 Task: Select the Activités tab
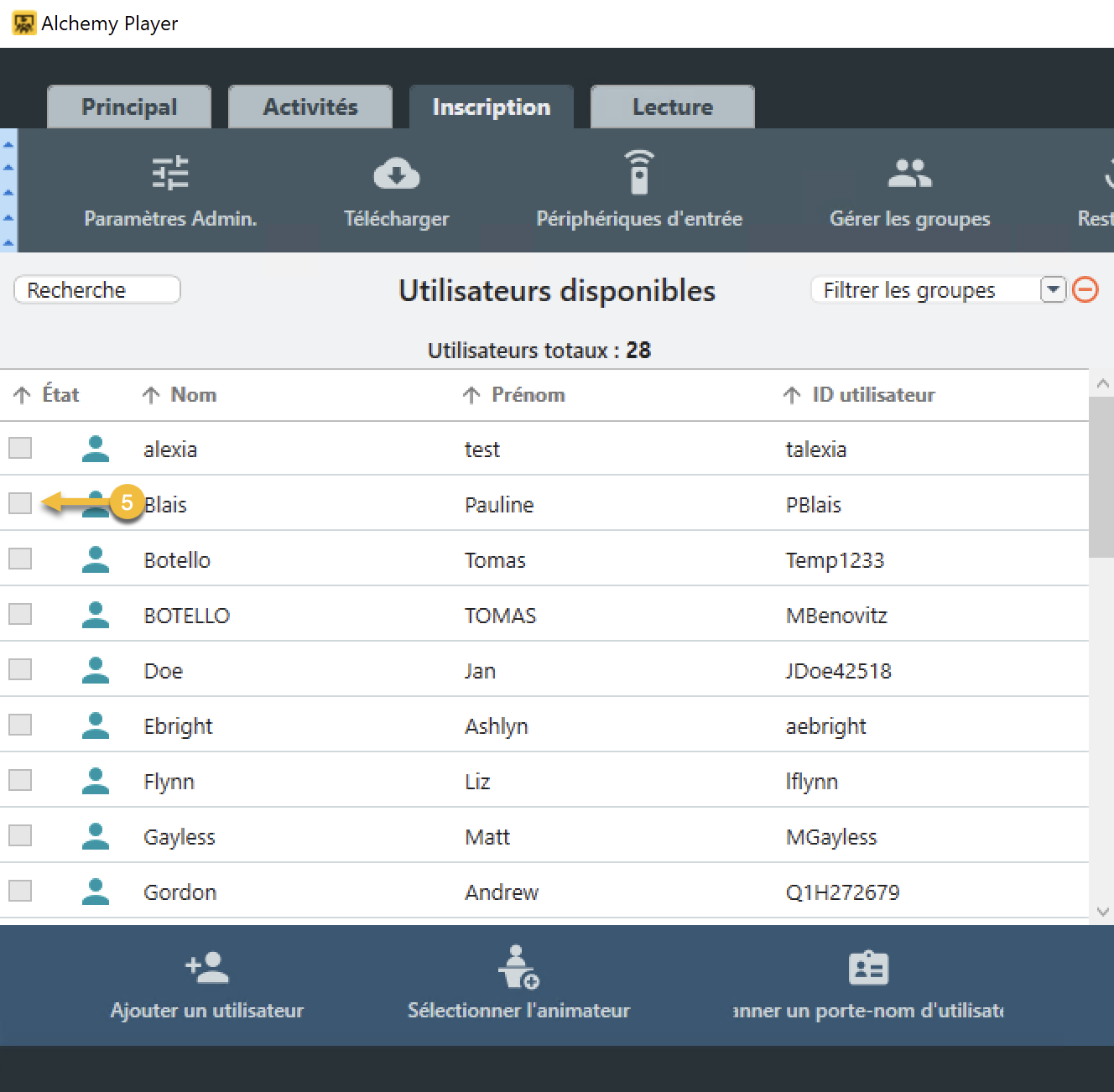pyautogui.click(x=310, y=107)
